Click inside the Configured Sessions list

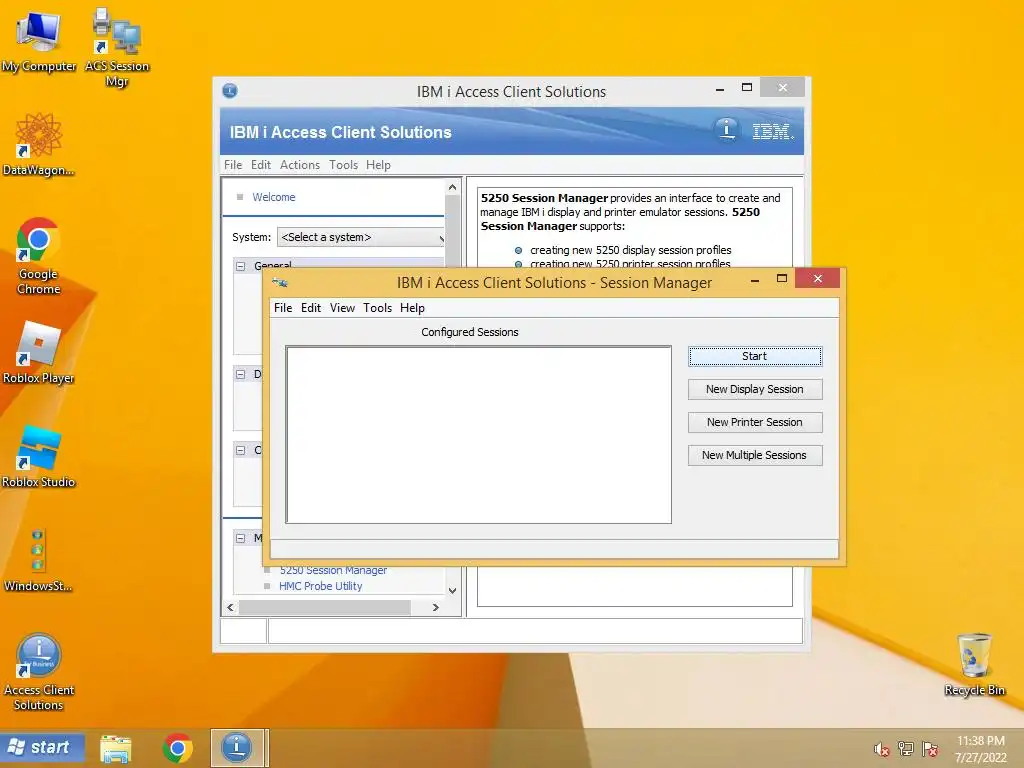point(479,435)
